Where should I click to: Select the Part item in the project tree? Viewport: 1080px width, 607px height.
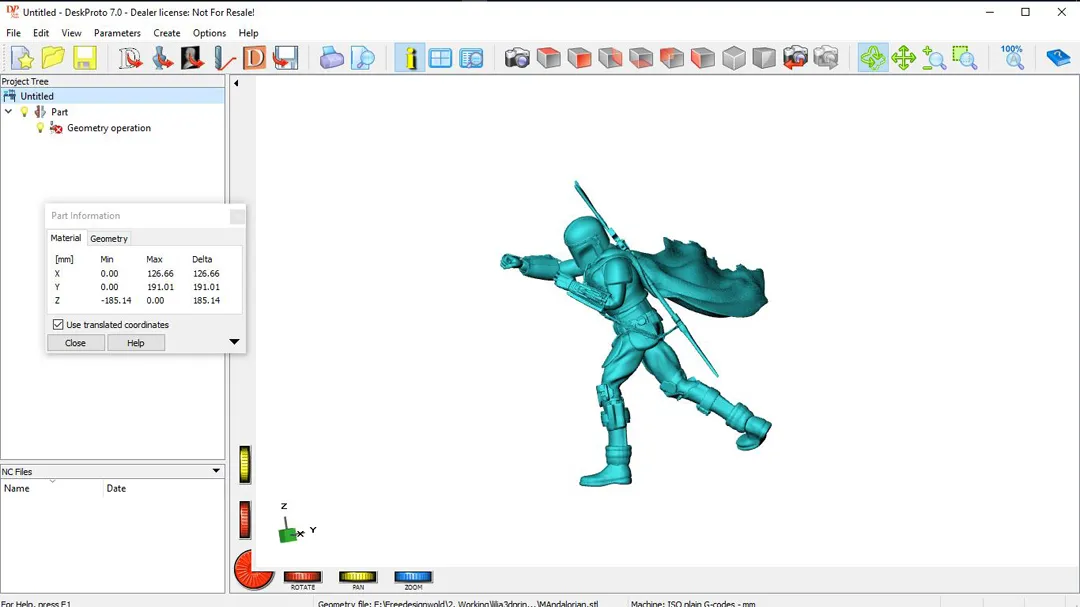coord(59,112)
